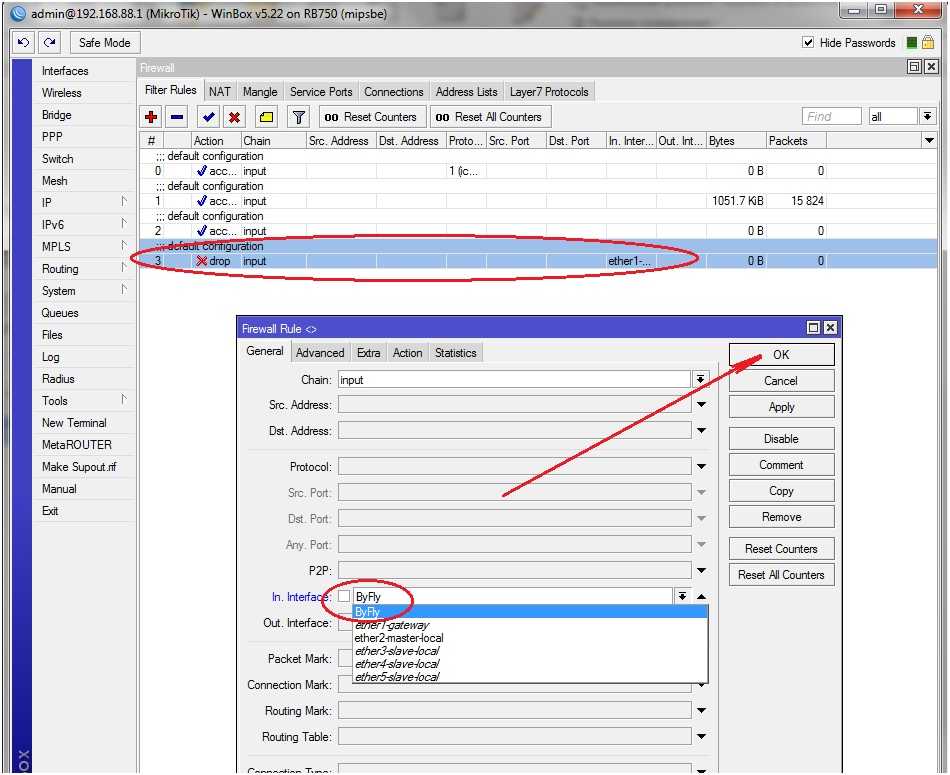Expand the Dst. Address field

click(x=701, y=431)
